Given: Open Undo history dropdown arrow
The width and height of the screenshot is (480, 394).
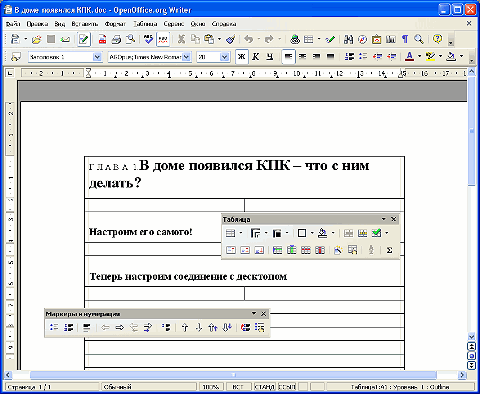Looking at the screenshot, I should 258,39.
